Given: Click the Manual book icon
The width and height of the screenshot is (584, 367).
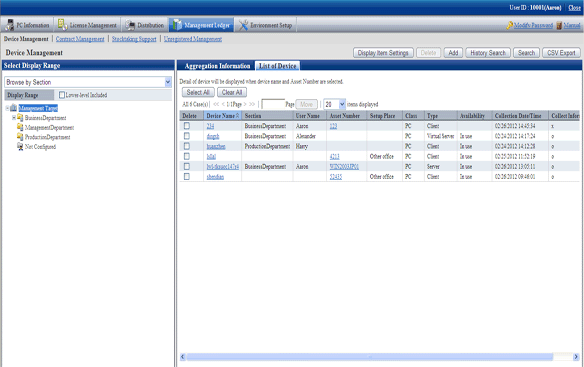Looking at the screenshot, I should pos(559,25).
